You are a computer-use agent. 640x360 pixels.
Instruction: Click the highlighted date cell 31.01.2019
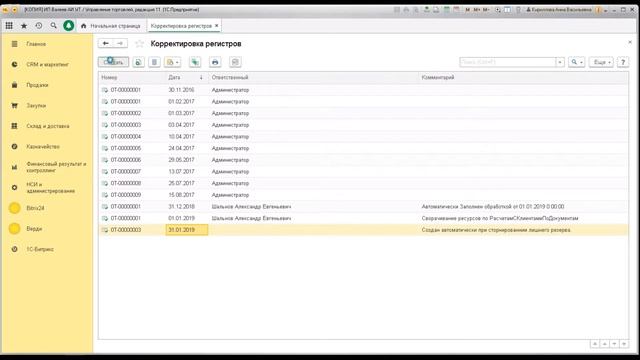click(187, 230)
